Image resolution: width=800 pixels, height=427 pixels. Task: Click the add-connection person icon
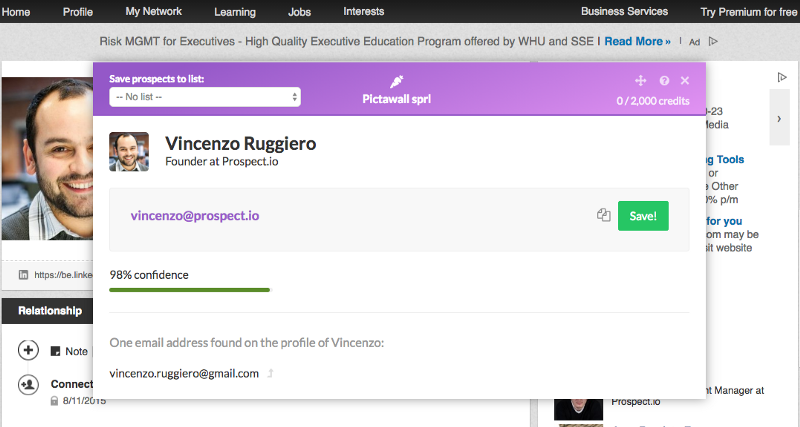28,384
